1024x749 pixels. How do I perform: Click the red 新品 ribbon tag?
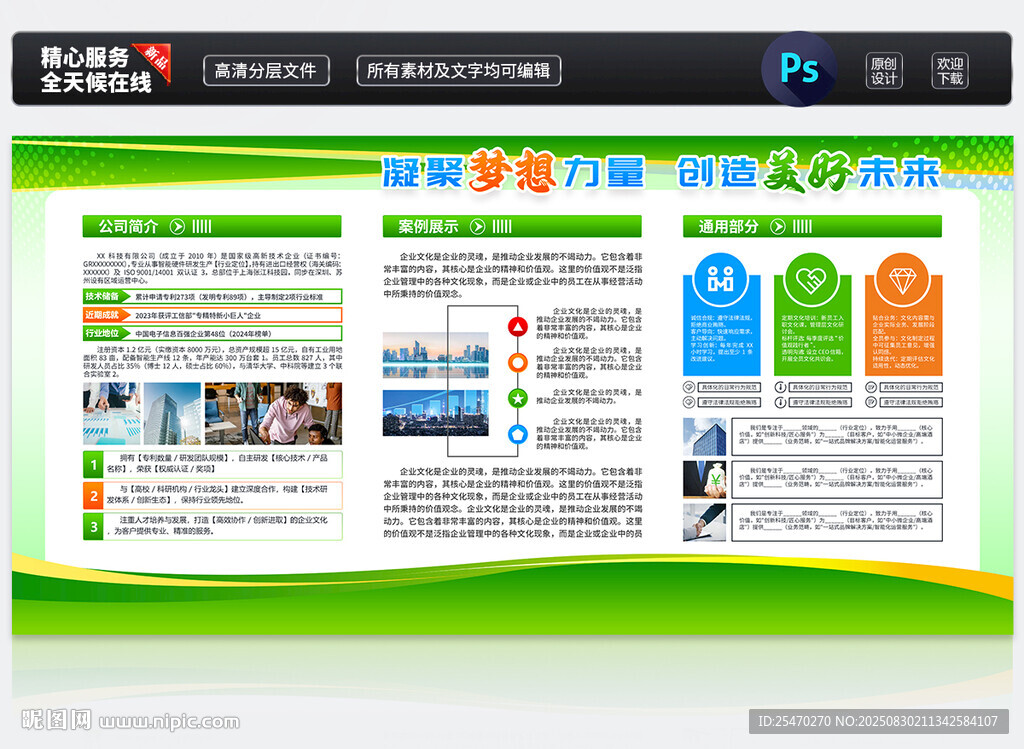click(x=155, y=61)
